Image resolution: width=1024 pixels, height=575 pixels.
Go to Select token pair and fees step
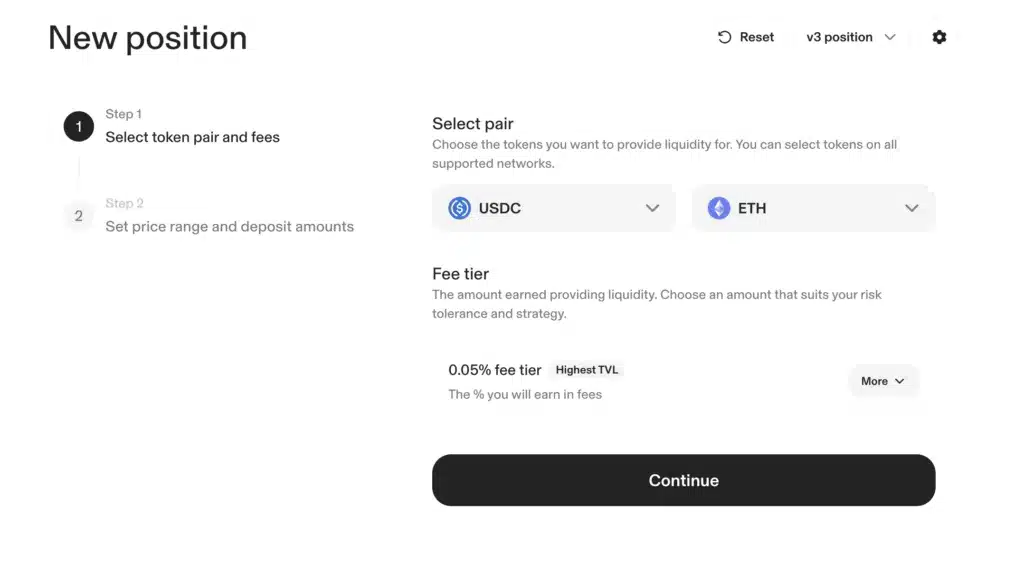(x=192, y=137)
